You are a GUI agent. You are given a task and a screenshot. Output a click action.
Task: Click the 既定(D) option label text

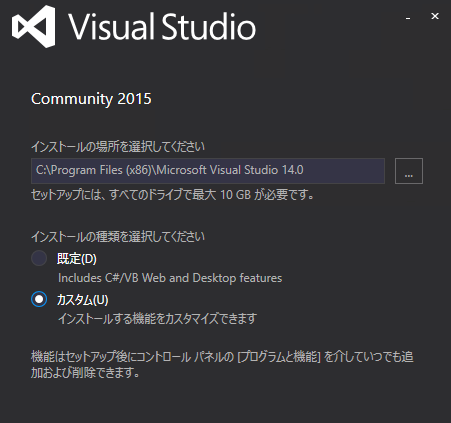77,259
